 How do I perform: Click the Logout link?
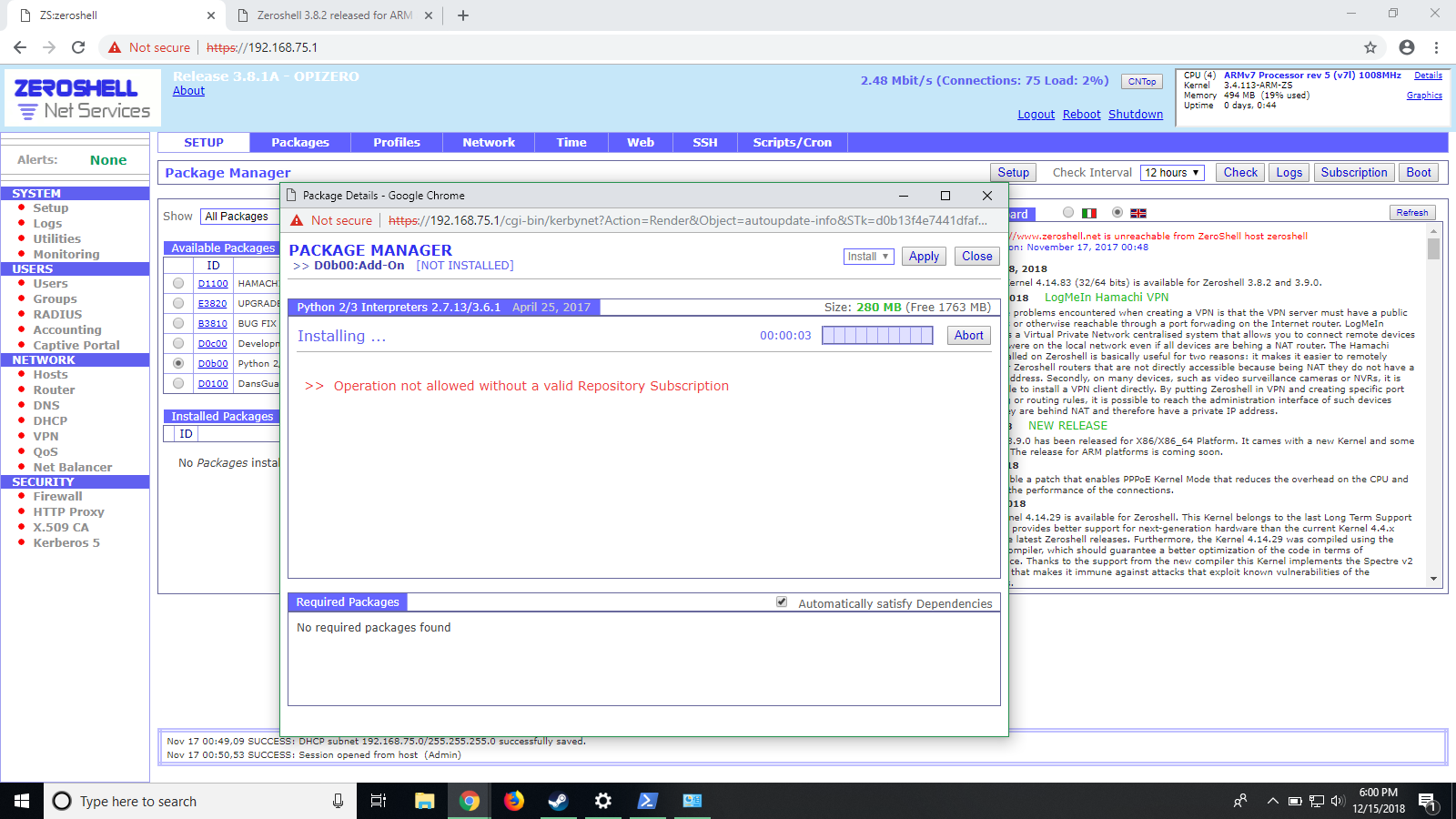pyautogui.click(x=1036, y=115)
